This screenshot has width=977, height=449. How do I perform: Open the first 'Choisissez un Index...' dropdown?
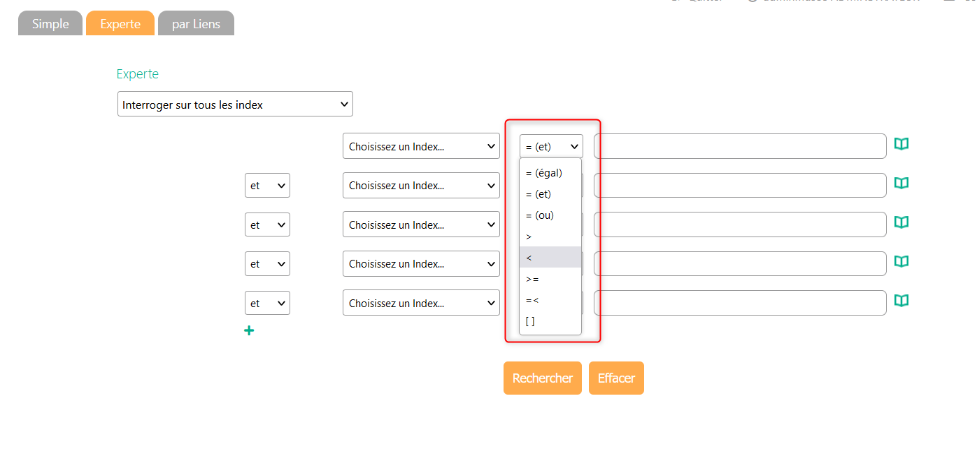tap(420, 146)
